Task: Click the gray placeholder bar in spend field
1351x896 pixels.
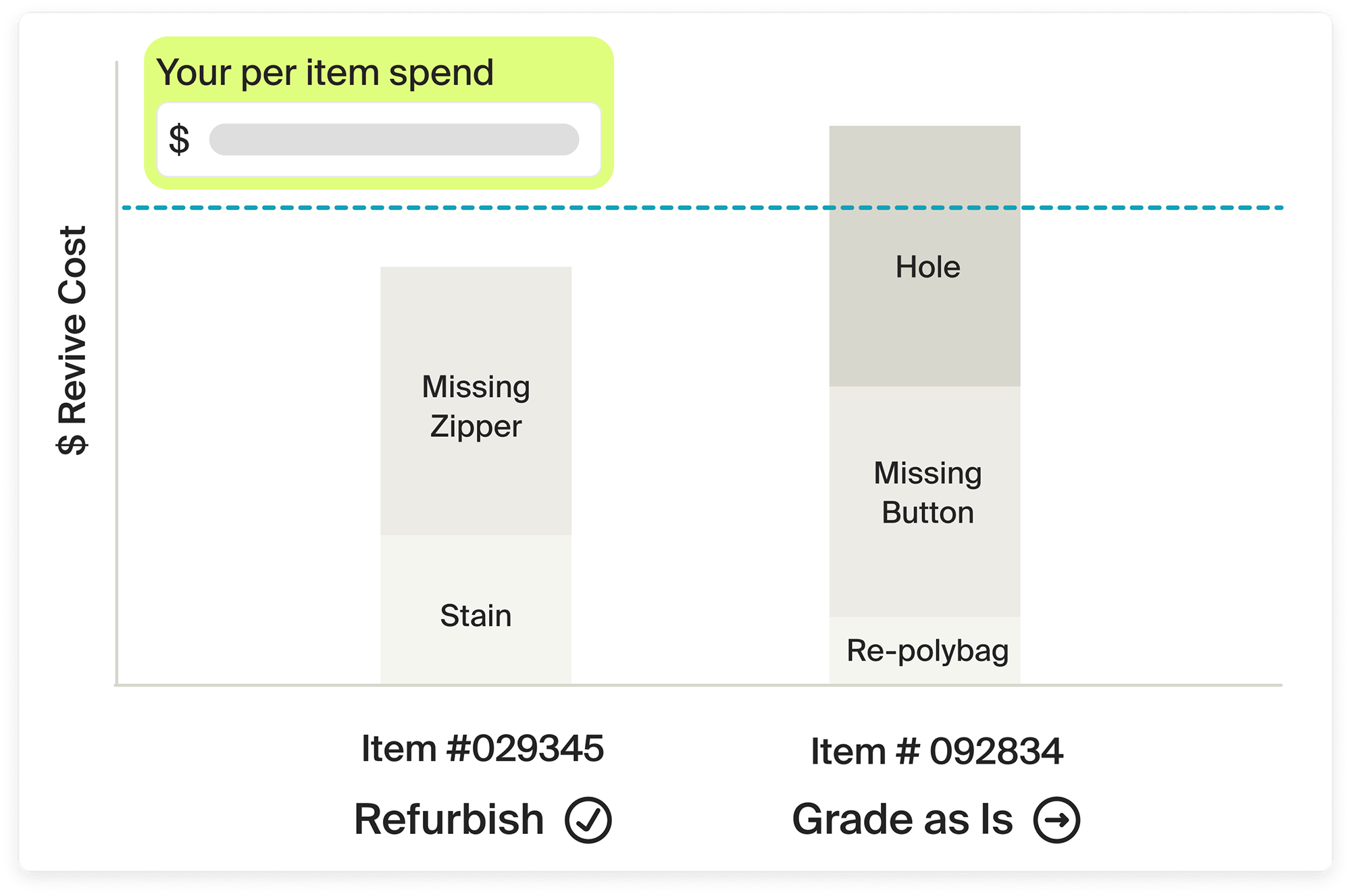Action: [394, 139]
